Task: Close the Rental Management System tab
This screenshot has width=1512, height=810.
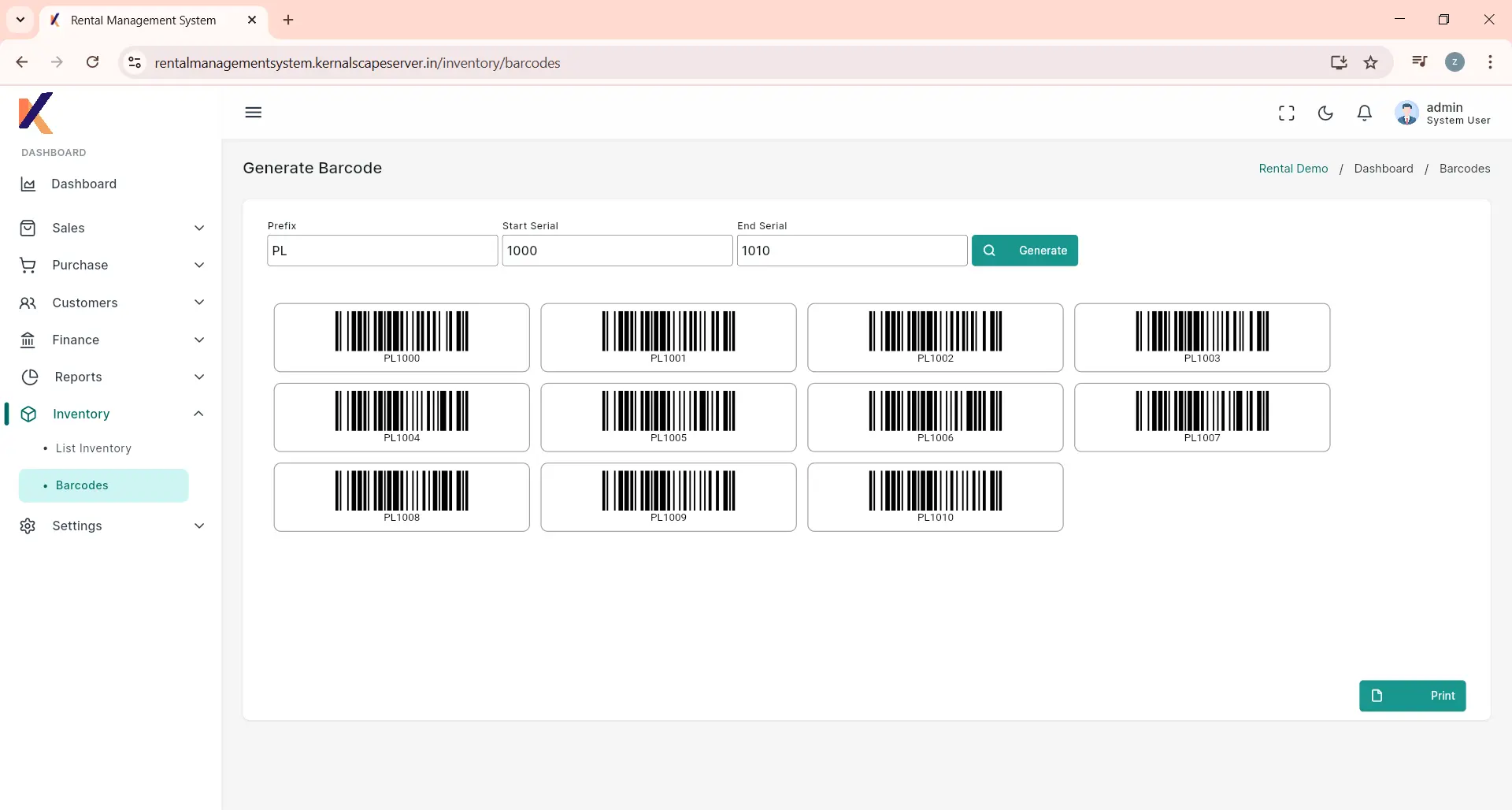Action: point(252,20)
